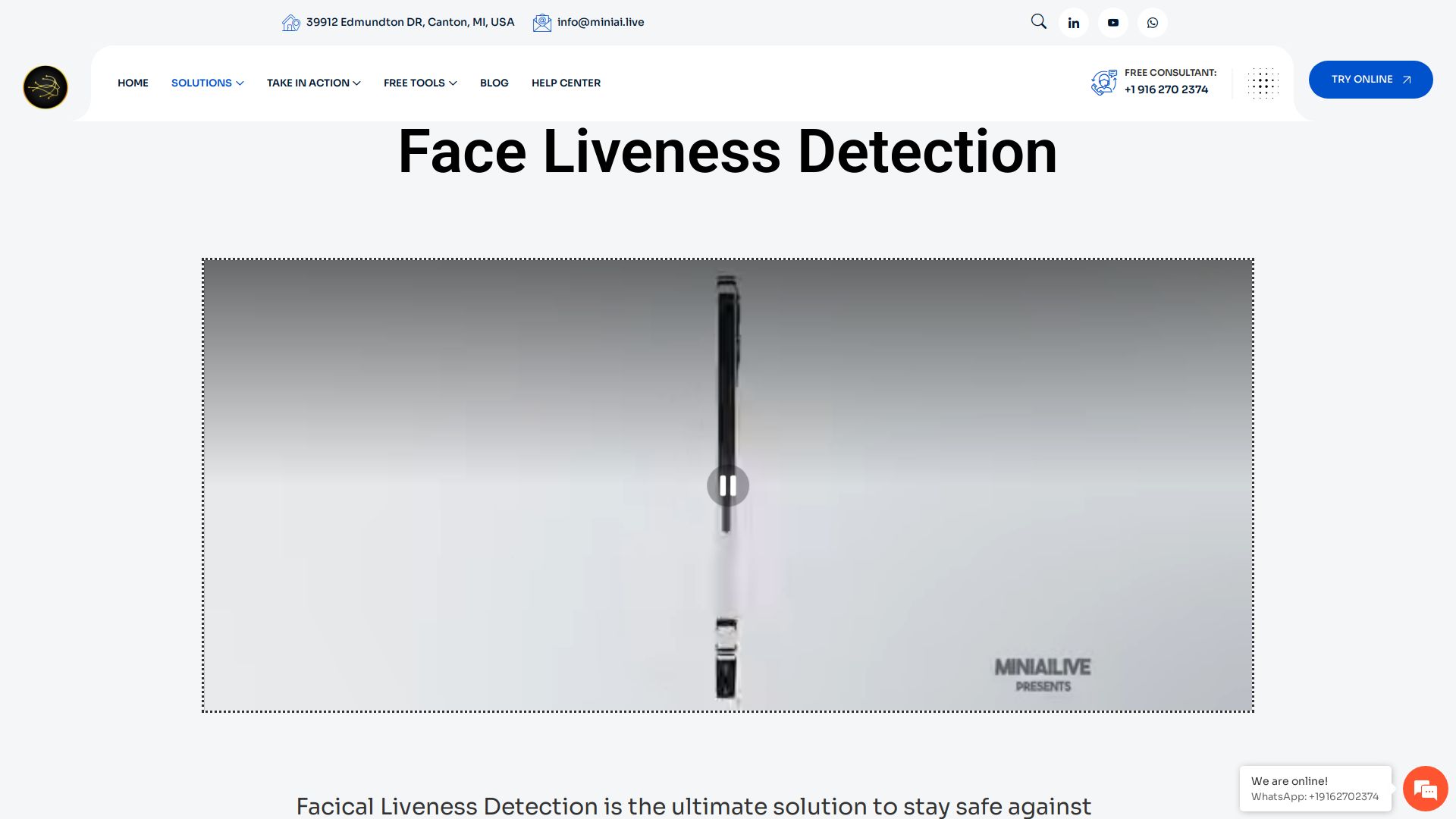Expand the Solutions dropdown menu
Screen dimensions: 1456x819
click(x=207, y=83)
